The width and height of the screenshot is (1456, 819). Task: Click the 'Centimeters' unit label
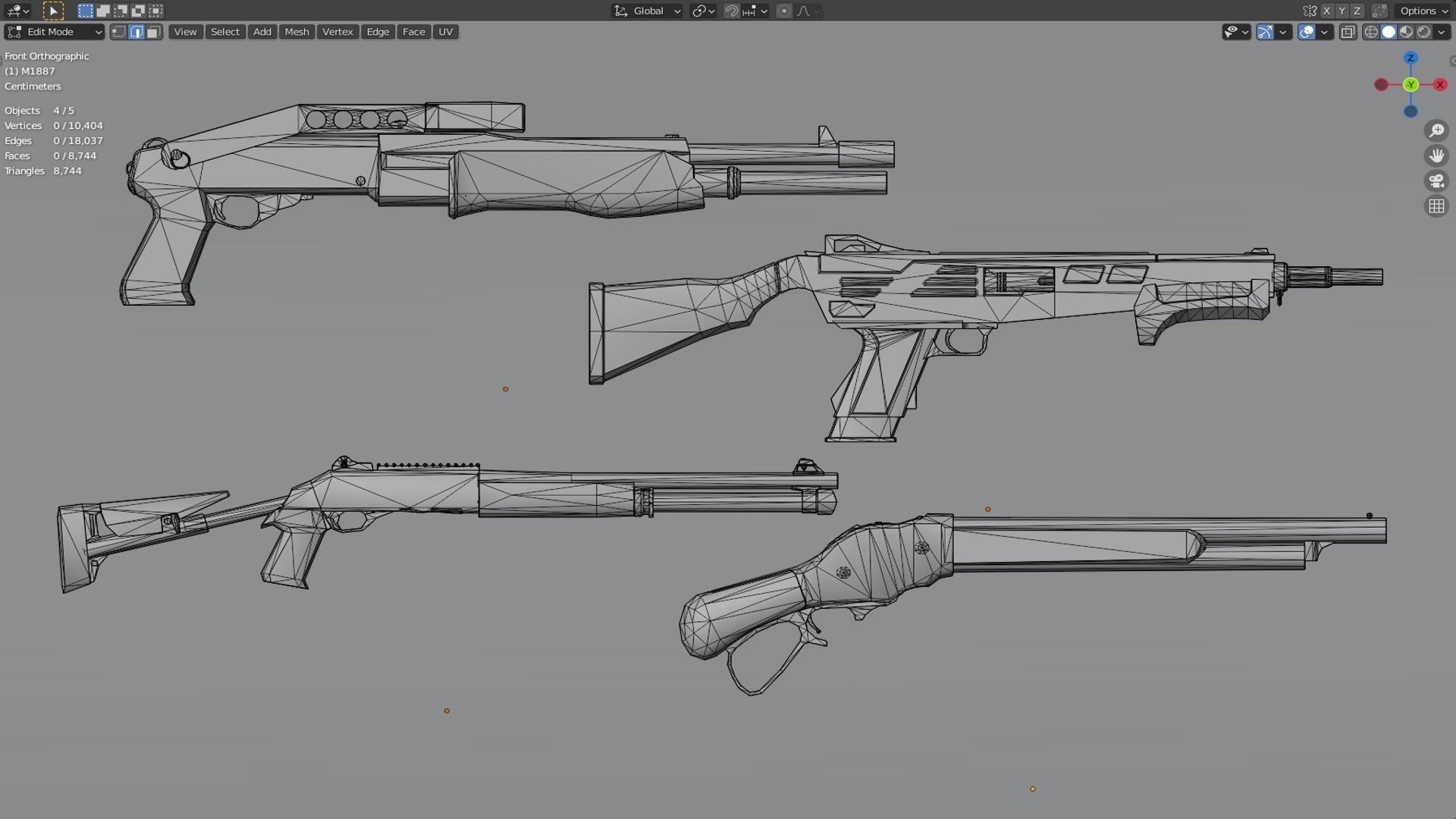tap(33, 86)
